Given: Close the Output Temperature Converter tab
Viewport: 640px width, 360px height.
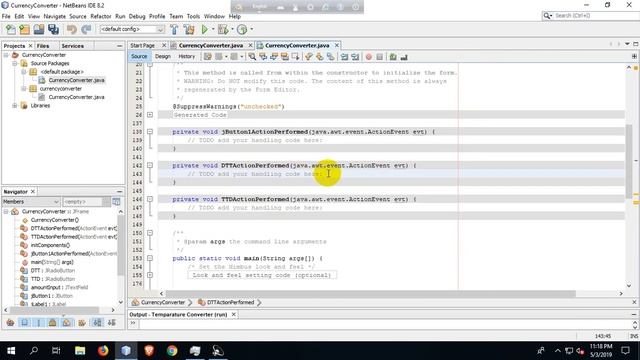Looking at the screenshot, I should coord(233,314).
